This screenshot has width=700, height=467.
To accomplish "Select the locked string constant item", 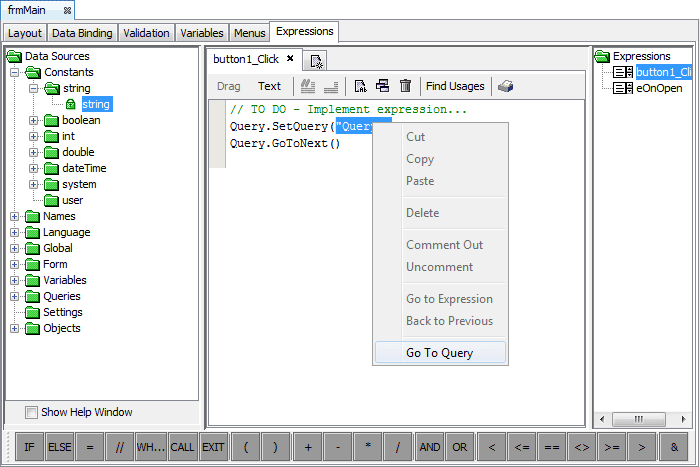I will click(96, 104).
